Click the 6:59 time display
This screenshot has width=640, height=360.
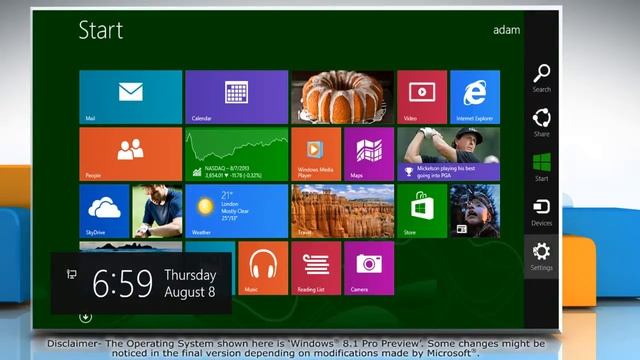tap(122, 283)
